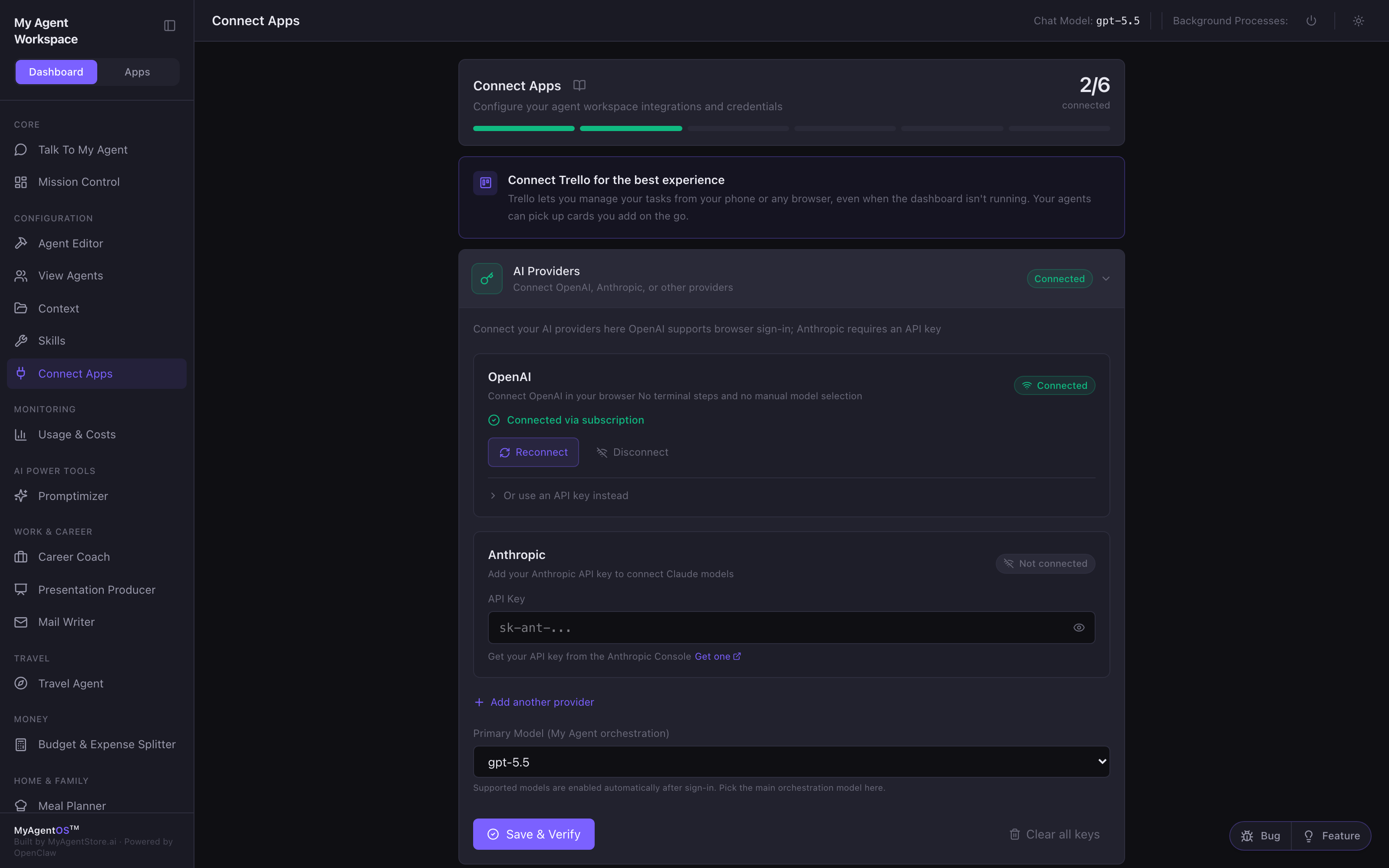The height and width of the screenshot is (868, 1389).
Task: Click the first green progress bar segment
Action: (523, 128)
